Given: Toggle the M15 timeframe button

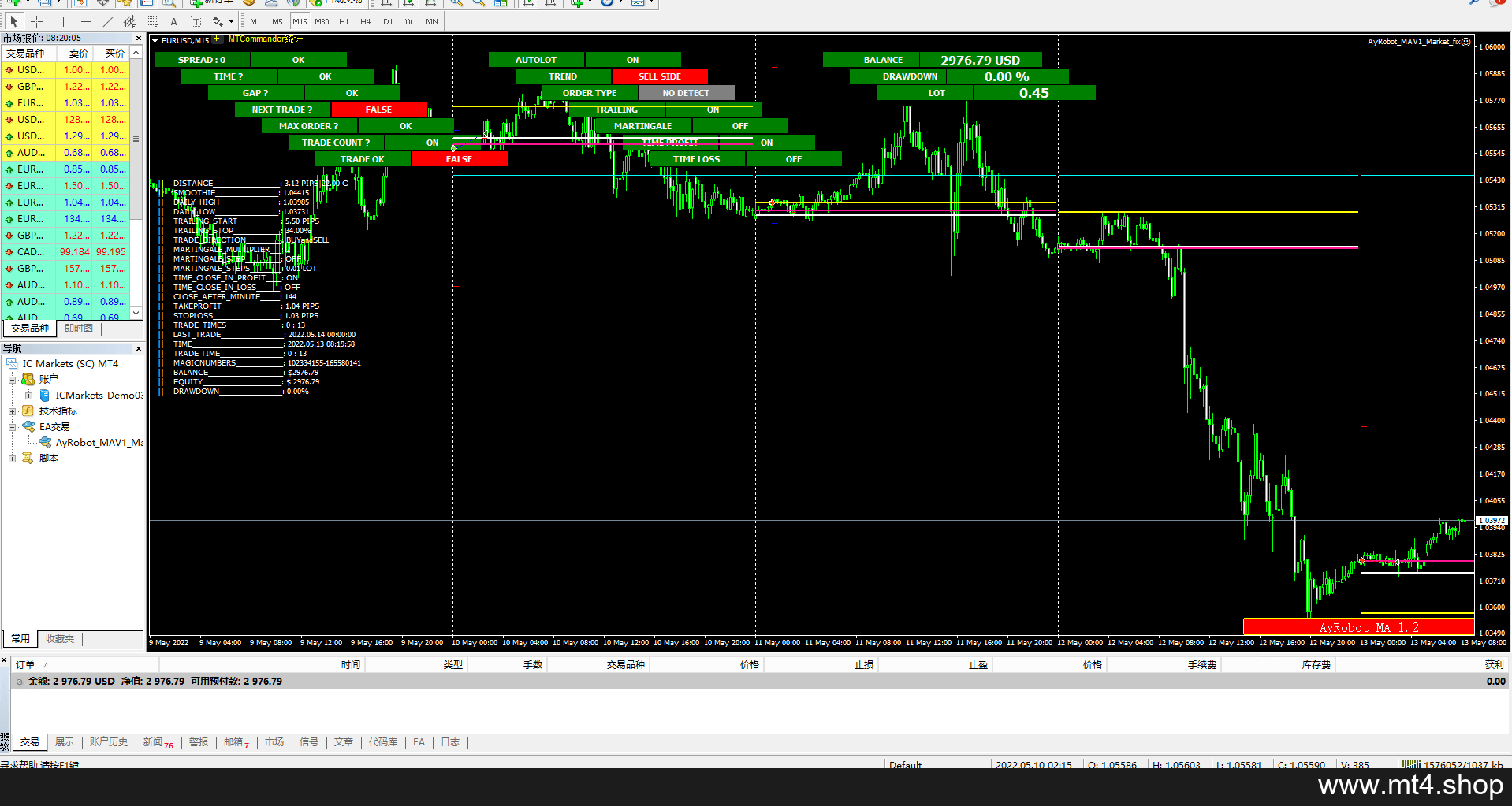Looking at the screenshot, I should tap(300, 21).
